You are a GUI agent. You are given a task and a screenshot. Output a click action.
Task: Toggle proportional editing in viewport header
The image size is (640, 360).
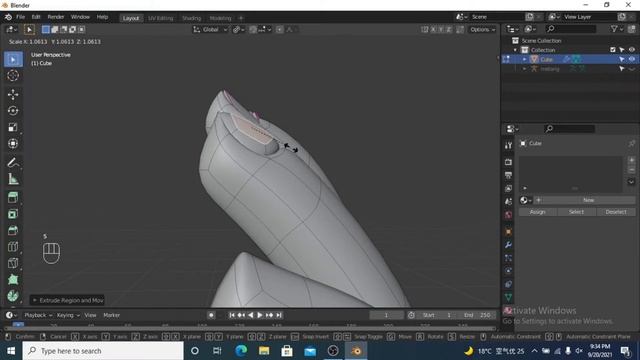tap(280, 29)
